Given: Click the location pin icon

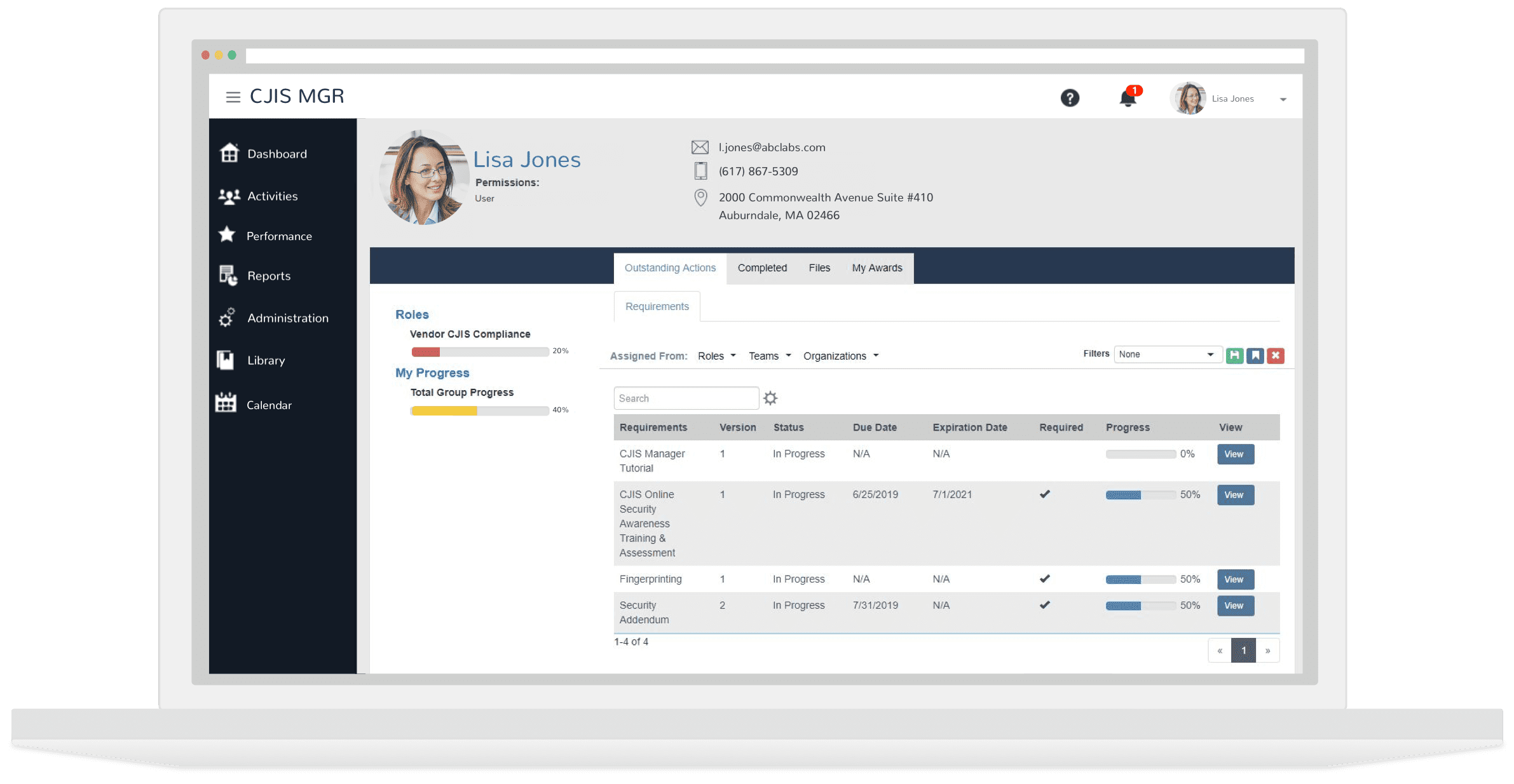Looking at the screenshot, I should coord(700,198).
